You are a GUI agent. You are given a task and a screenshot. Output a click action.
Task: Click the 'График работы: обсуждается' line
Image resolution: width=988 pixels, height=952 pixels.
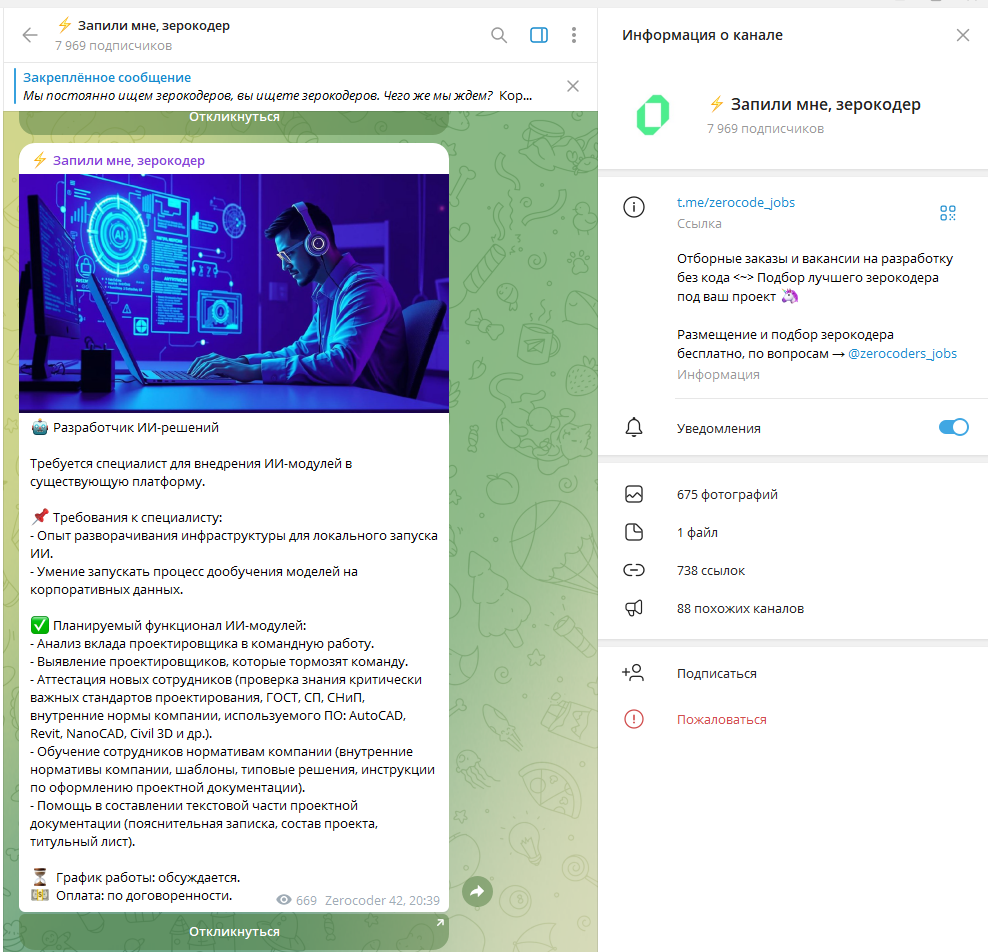coord(147,878)
